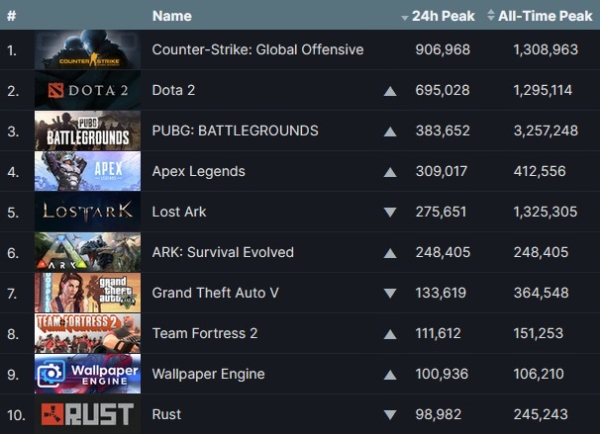Click the up trend arrow for Wallpaper Engine
The image size is (600, 434).
click(x=390, y=375)
